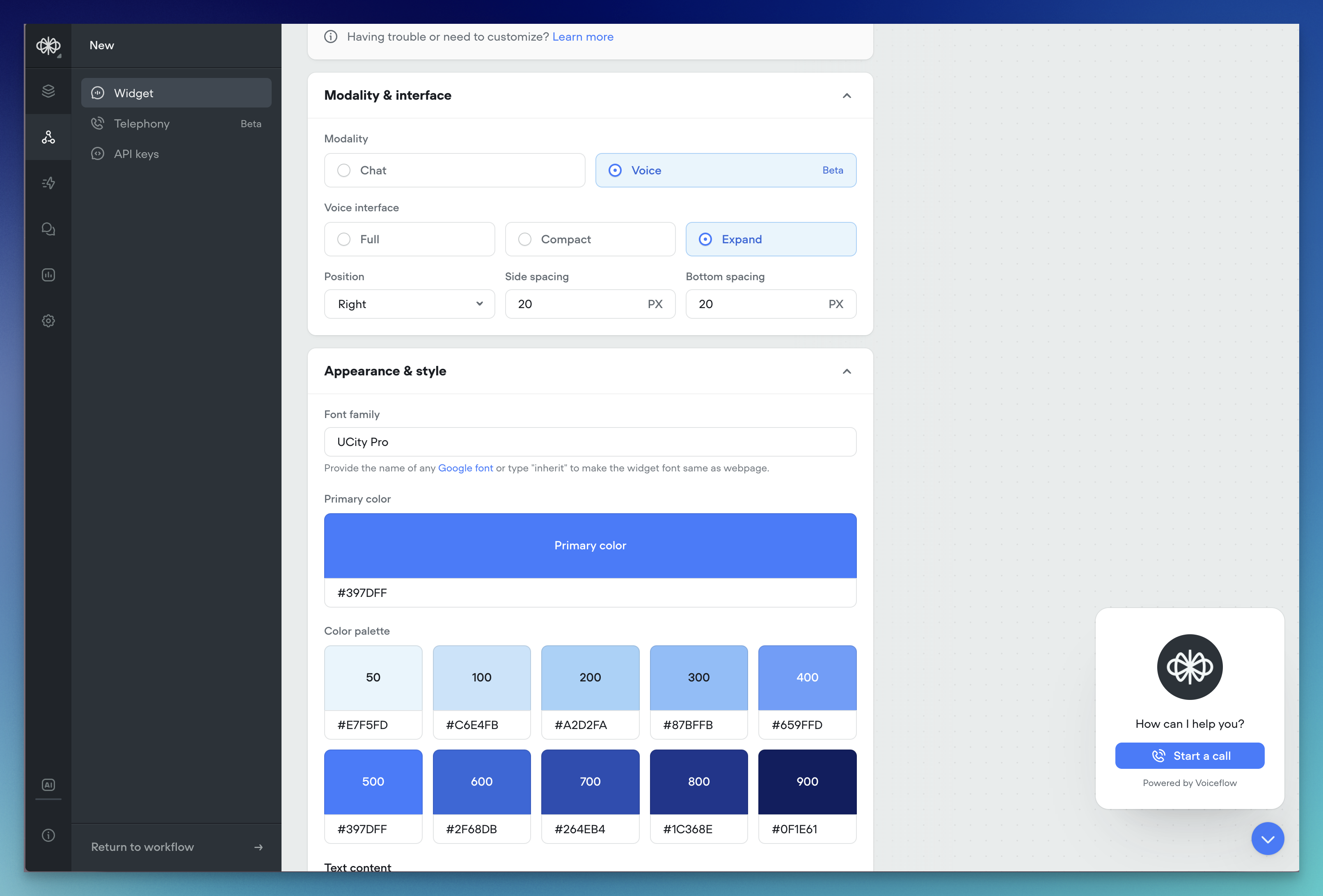Open the AI settings icon in sidebar

click(x=48, y=784)
